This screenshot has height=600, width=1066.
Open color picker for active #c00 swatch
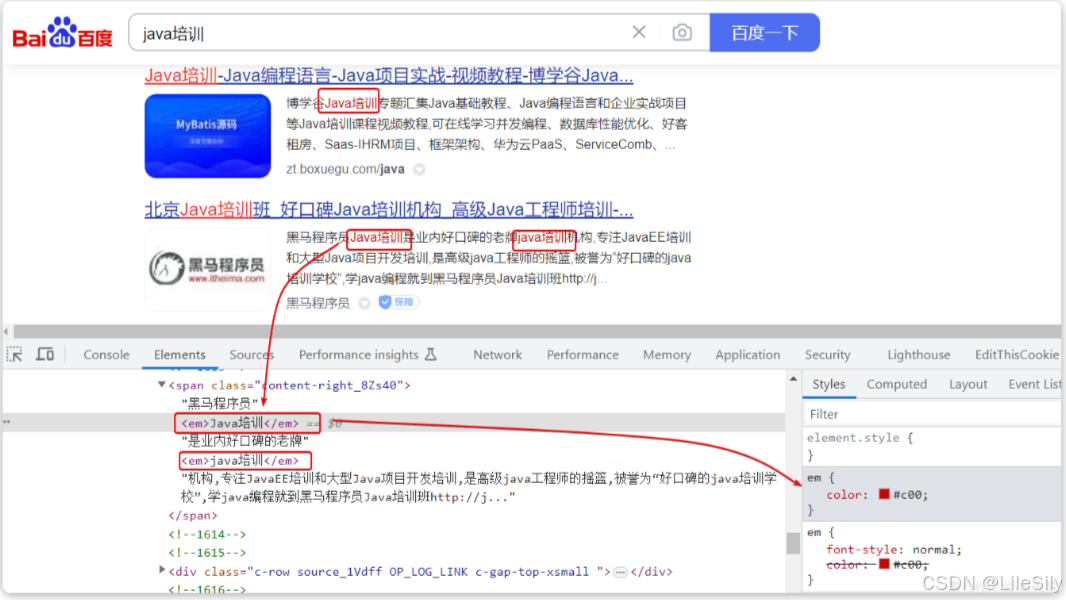coord(884,494)
